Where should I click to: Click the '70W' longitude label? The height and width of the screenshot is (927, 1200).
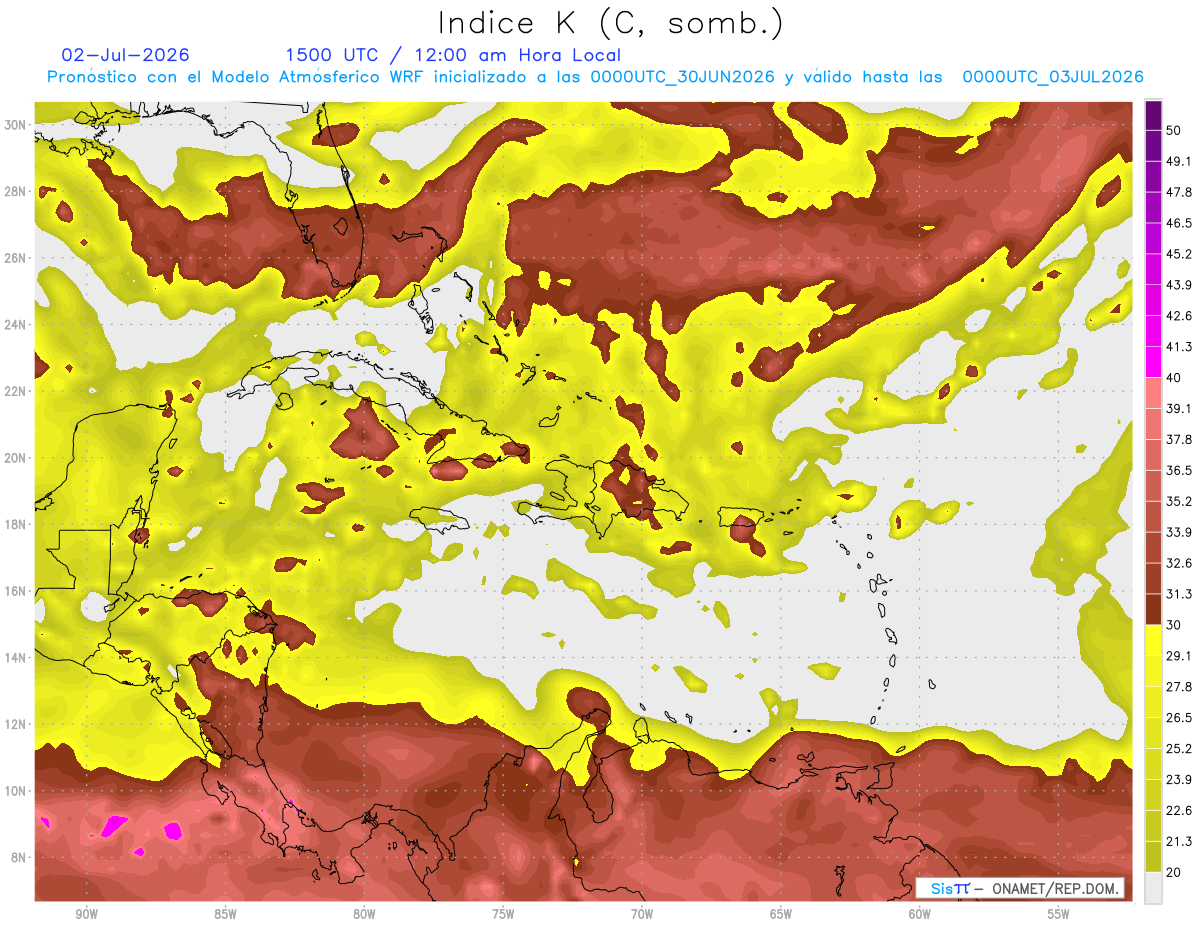click(642, 914)
